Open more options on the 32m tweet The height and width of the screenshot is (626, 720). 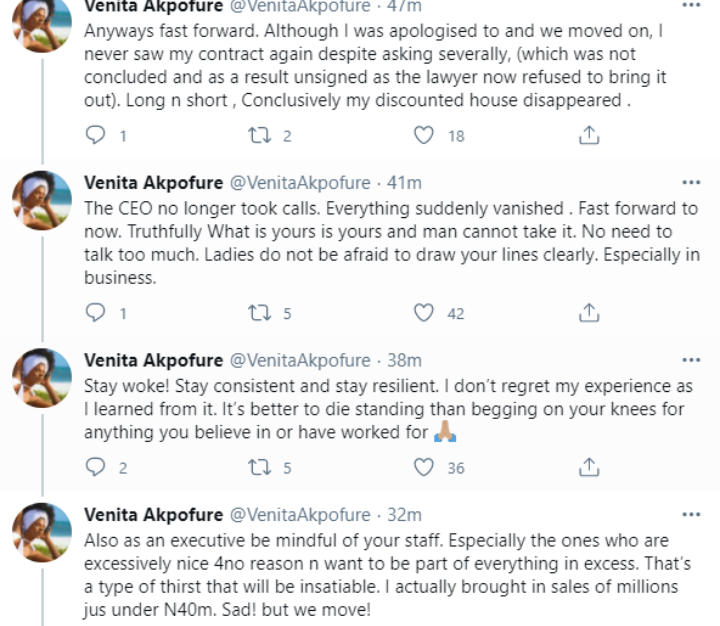click(x=691, y=515)
